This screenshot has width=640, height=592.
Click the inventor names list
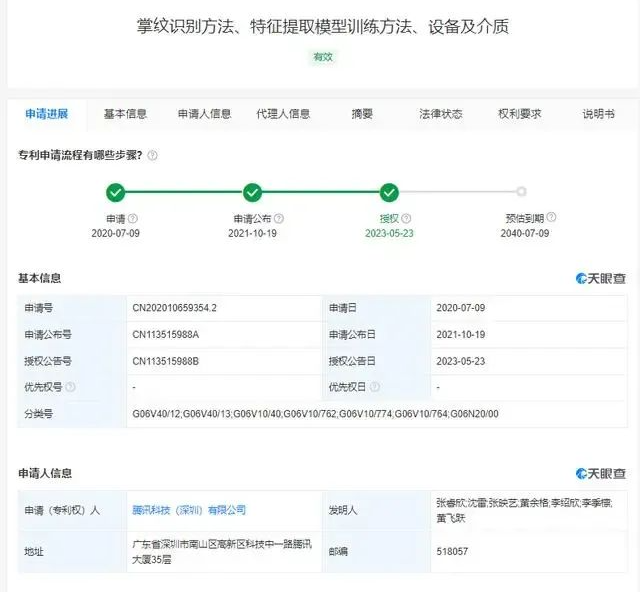tap(524, 510)
